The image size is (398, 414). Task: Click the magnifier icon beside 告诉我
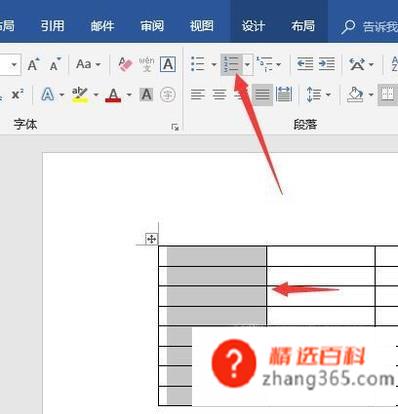pos(348,27)
